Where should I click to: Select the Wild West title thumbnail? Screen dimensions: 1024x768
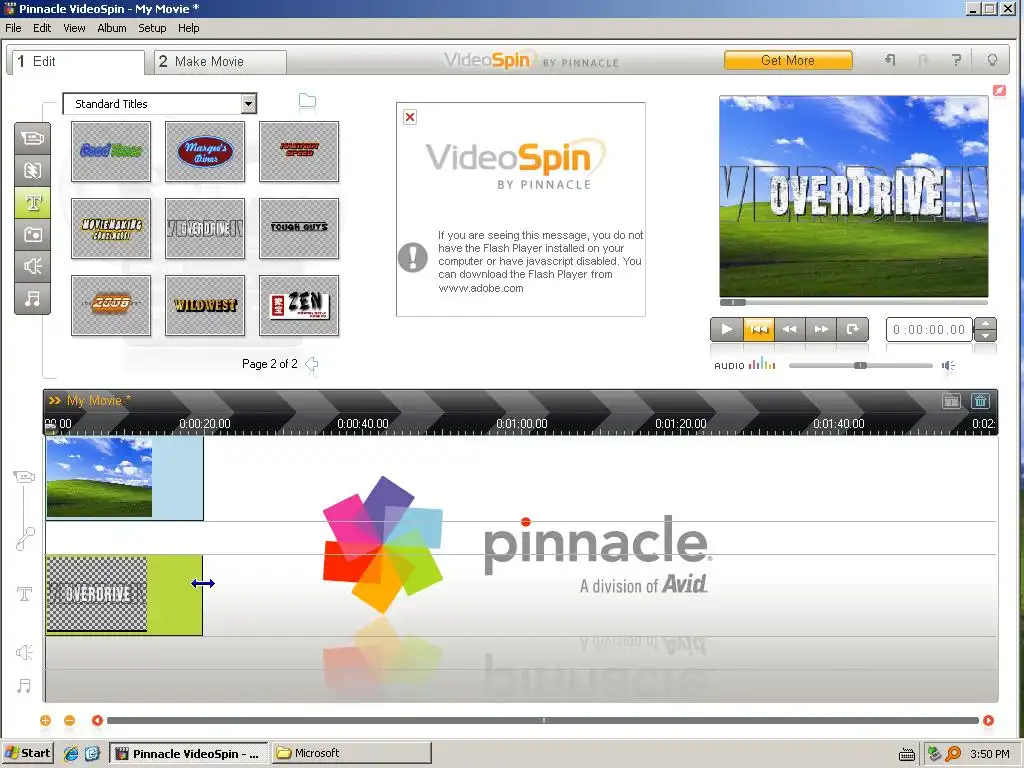pos(205,305)
